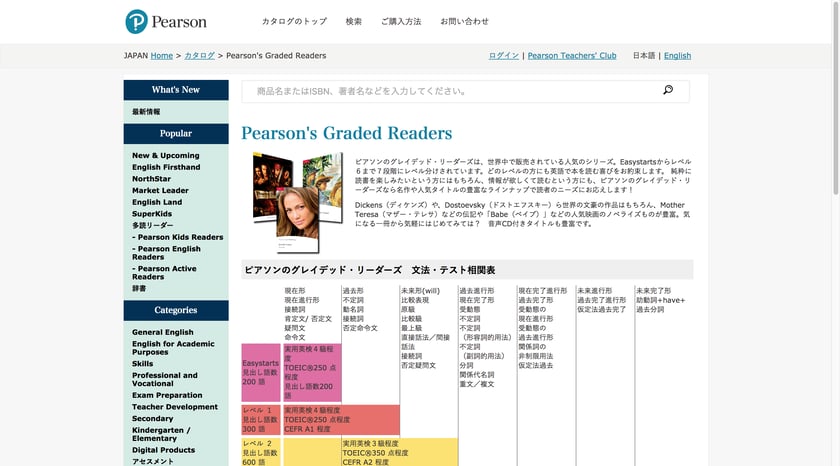Click the Pearson logo icon
Screen dimensions: 840x466
click(136, 21)
